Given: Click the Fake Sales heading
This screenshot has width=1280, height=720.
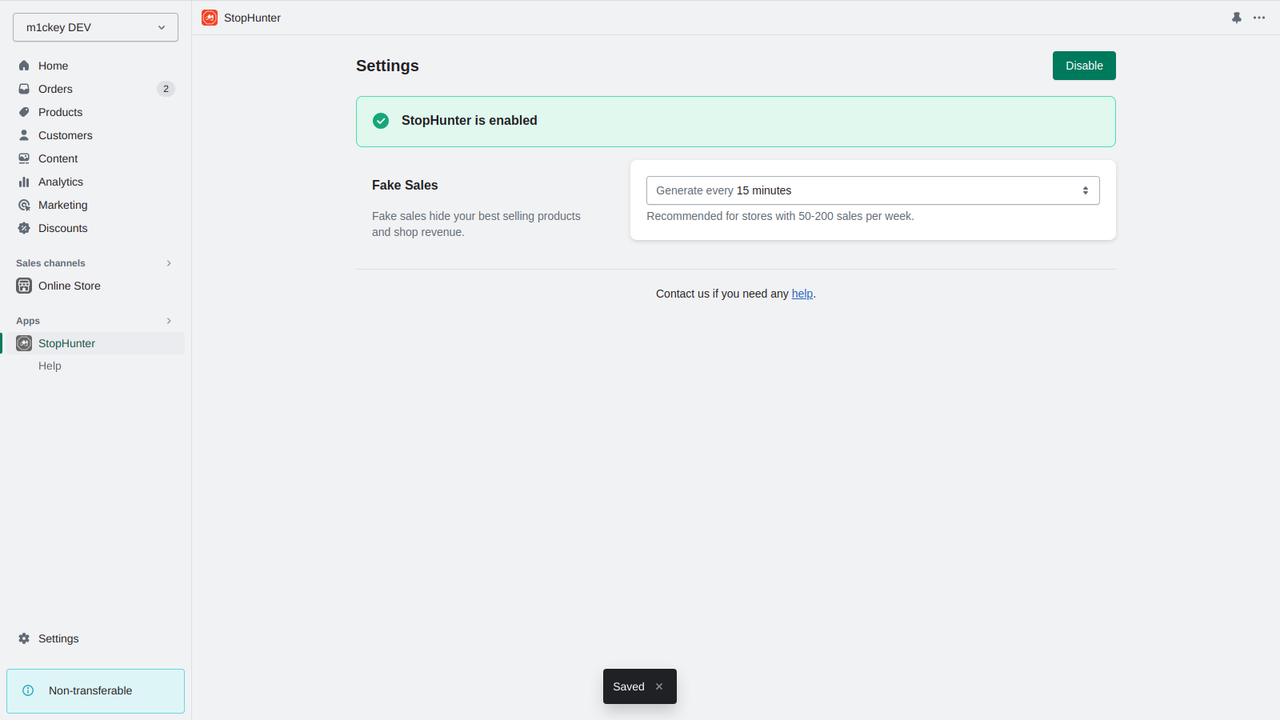Looking at the screenshot, I should [405, 185].
